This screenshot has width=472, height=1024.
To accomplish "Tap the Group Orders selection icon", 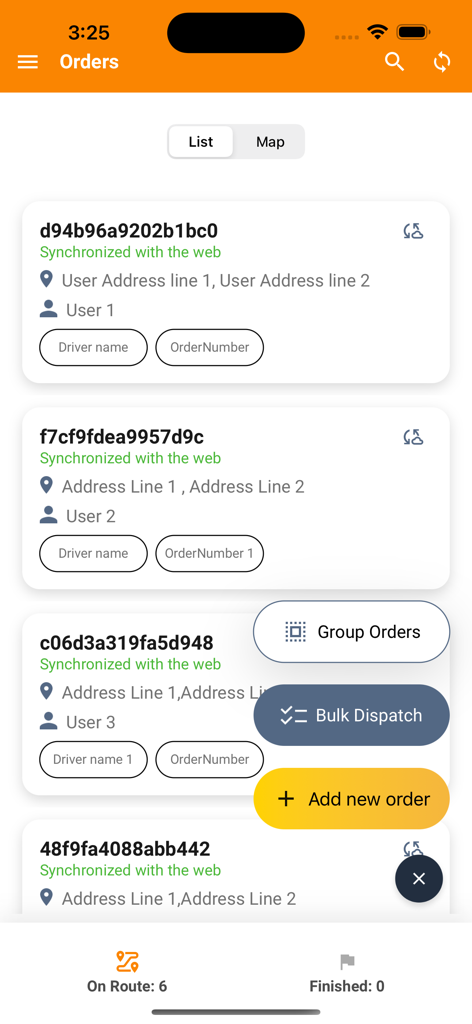I will tap(295, 632).
